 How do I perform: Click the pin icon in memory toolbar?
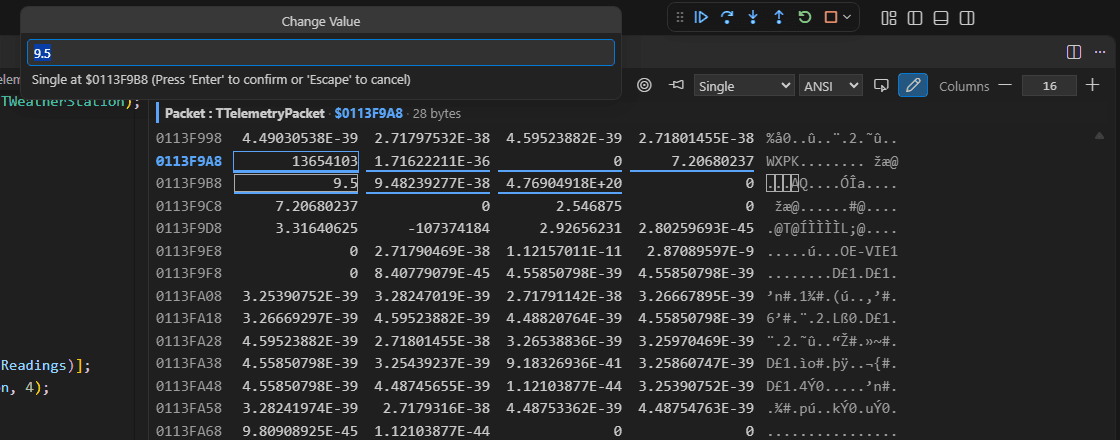point(676,86)
